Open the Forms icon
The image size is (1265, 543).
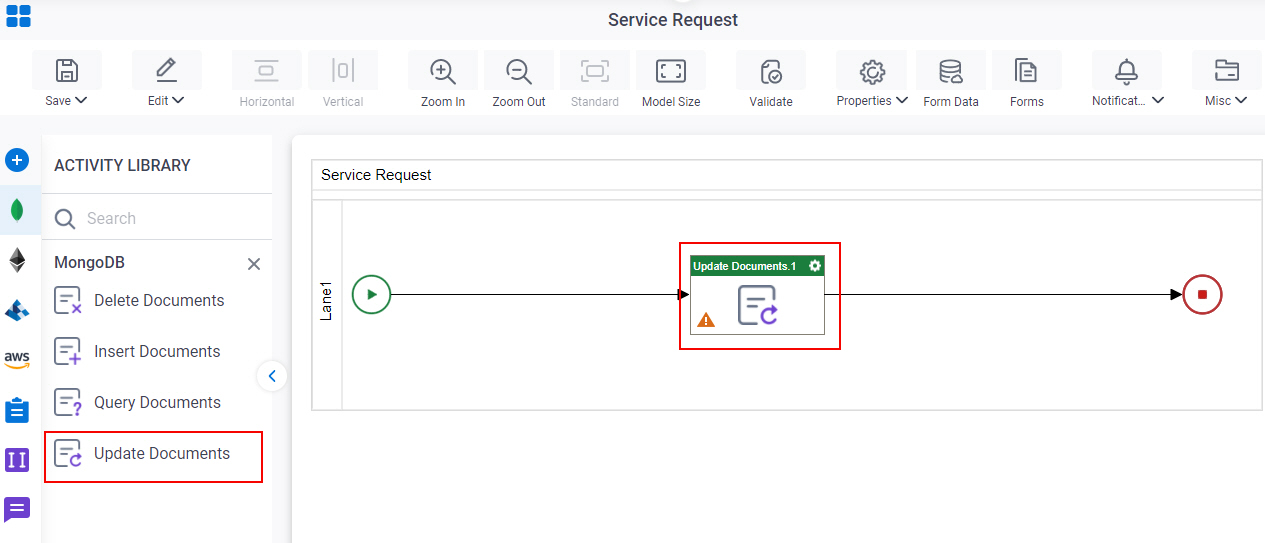click(x=1026, y=71)
